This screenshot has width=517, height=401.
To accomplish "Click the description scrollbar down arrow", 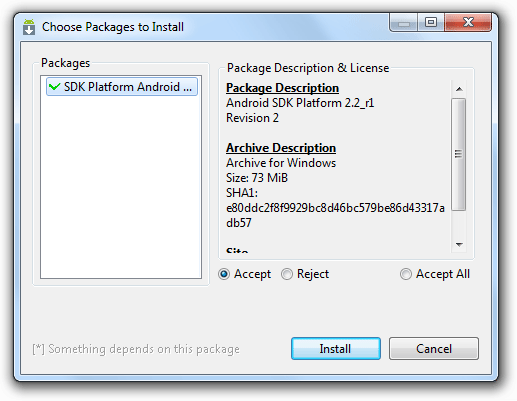I will coord(459,244).
